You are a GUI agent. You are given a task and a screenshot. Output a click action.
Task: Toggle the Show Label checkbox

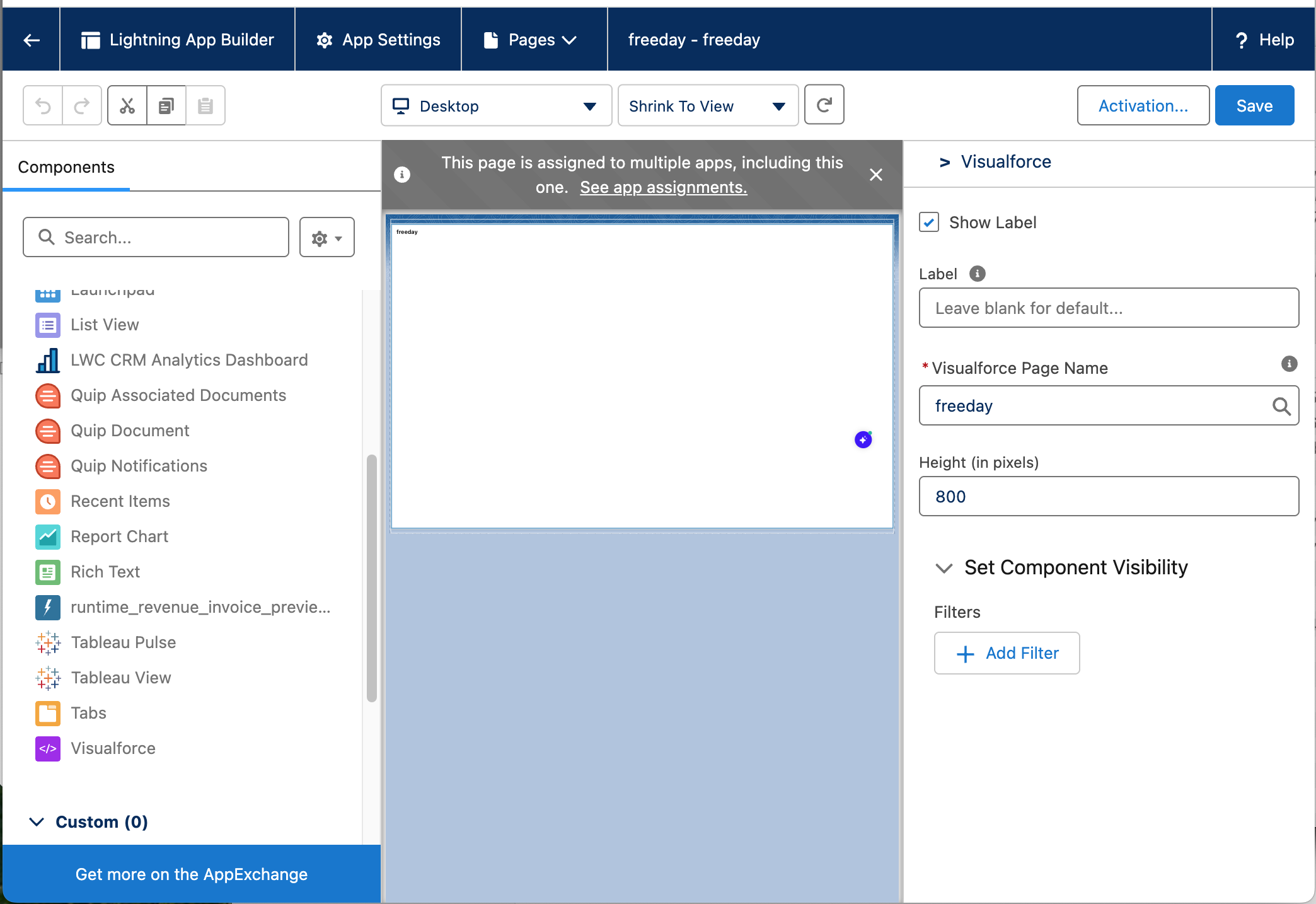click(929, 223)
